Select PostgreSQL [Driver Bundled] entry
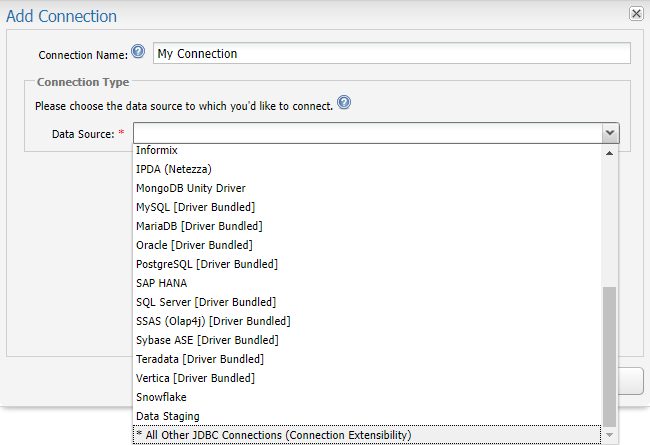Image resolution: width=650 pixels, height=445 pixels. coord(367,265)
